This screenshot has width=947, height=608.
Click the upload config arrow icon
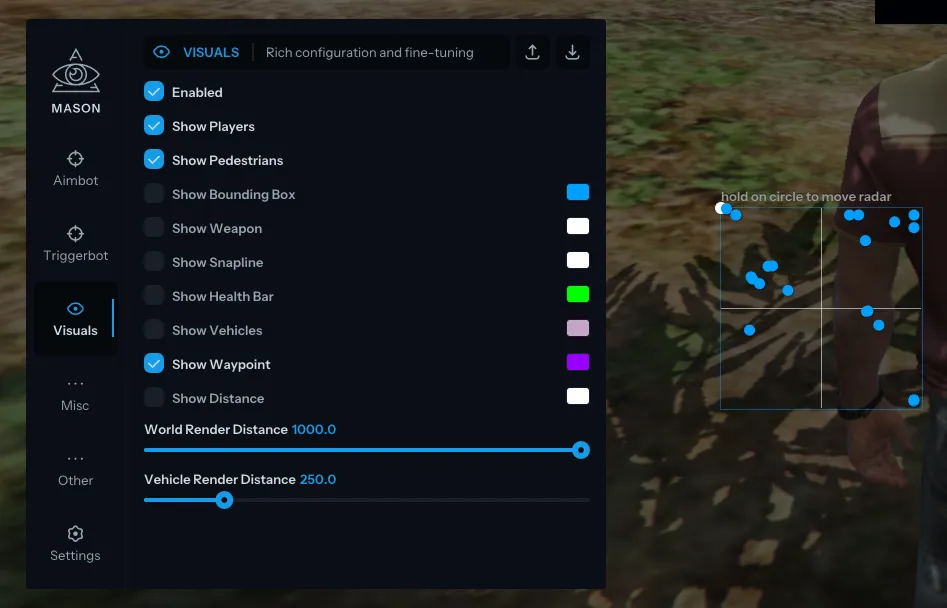click(x=532, y=53)
